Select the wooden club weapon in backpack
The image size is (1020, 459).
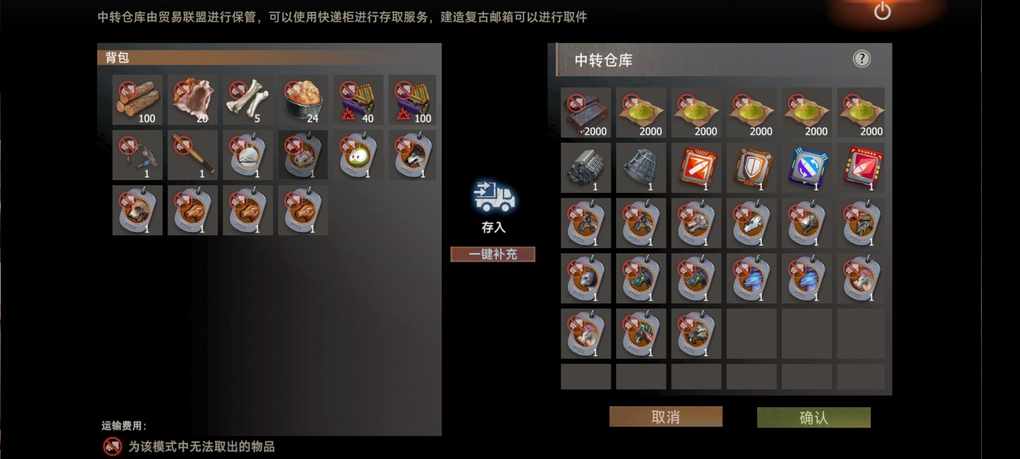(x=193, y=155)
